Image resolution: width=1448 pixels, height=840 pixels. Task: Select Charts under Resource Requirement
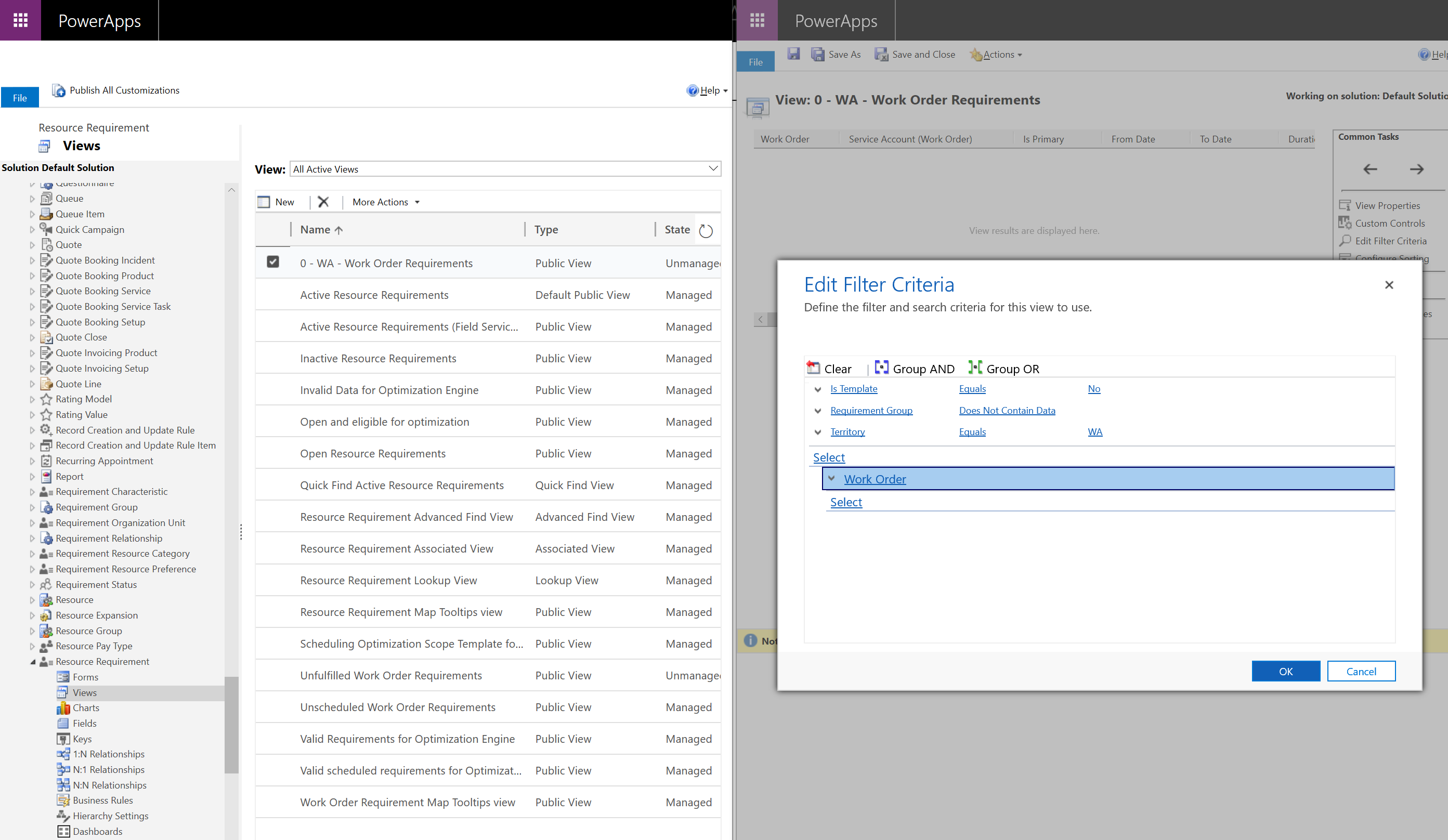point(86,708)
